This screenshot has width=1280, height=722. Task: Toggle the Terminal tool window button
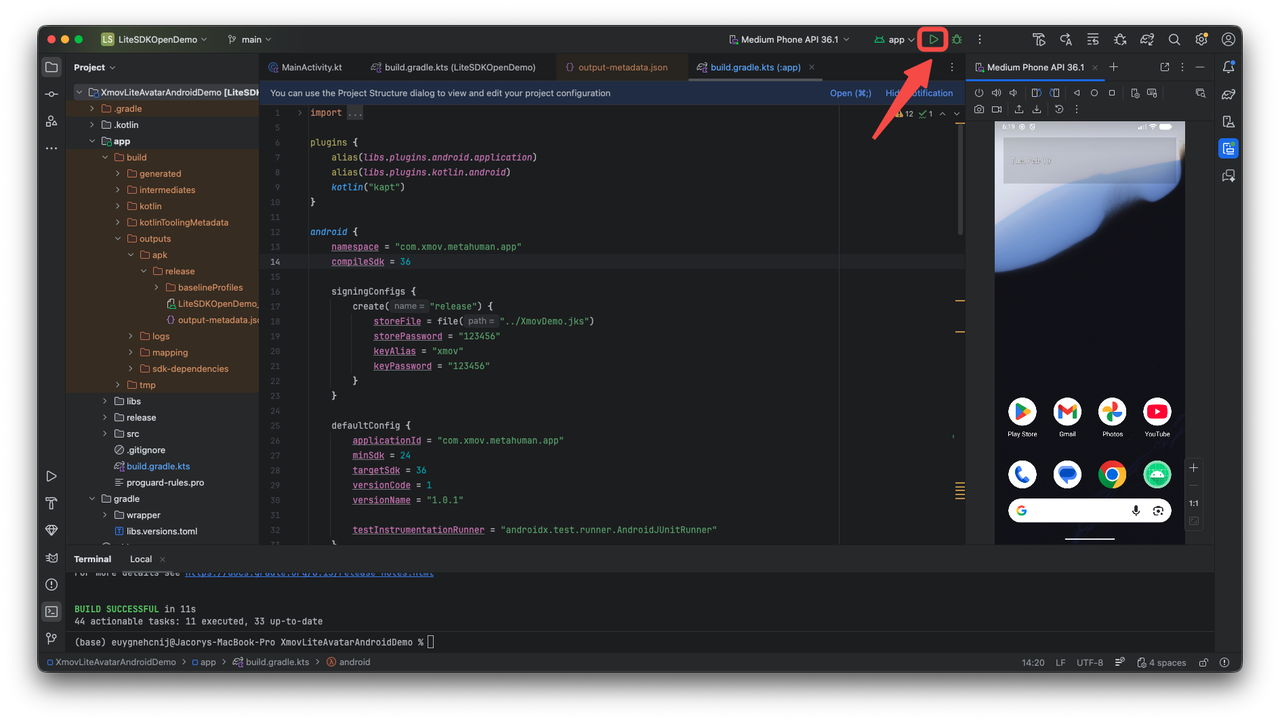point(51,611)
